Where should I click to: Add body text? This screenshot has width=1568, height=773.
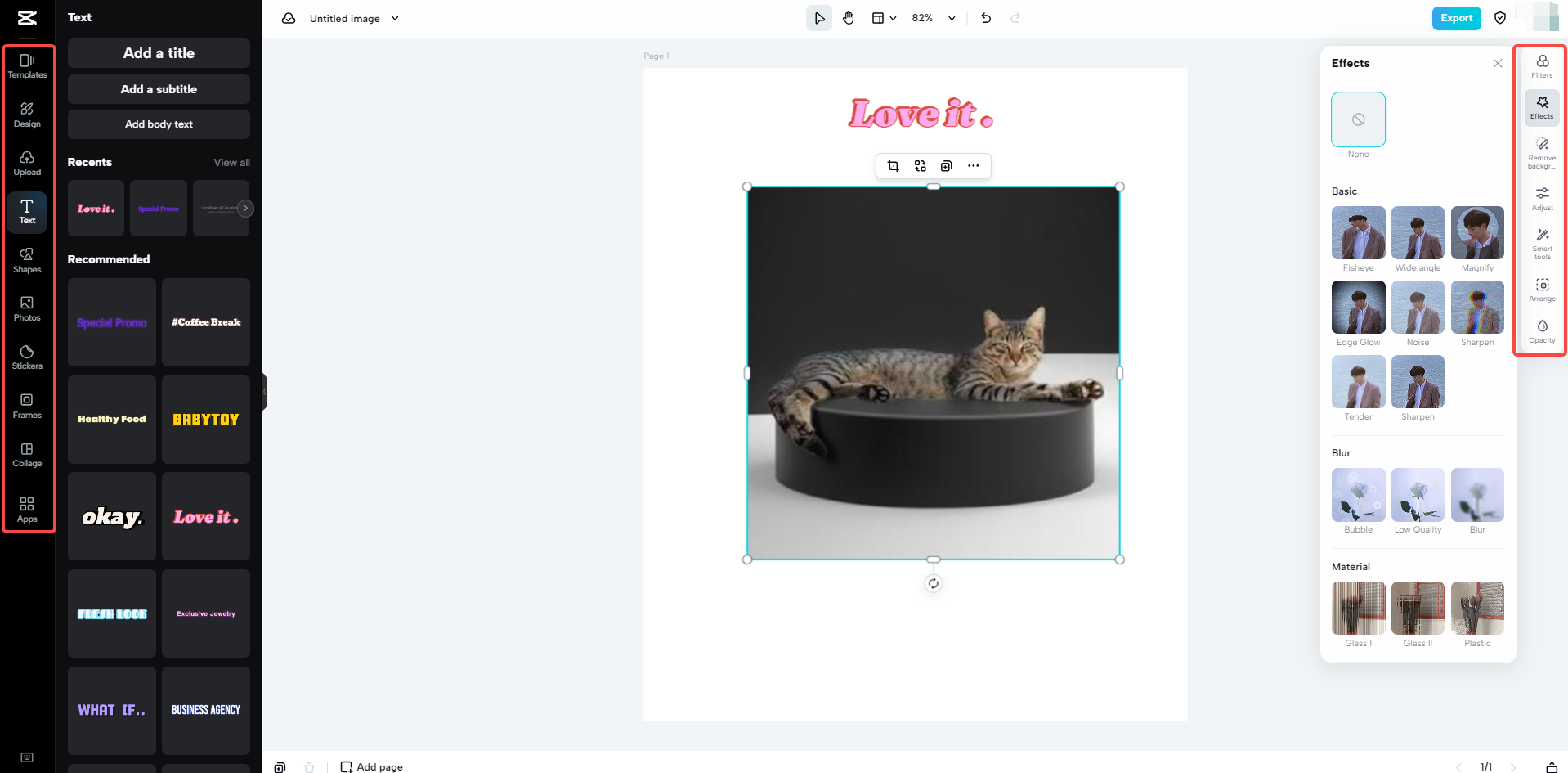point(159,124)
